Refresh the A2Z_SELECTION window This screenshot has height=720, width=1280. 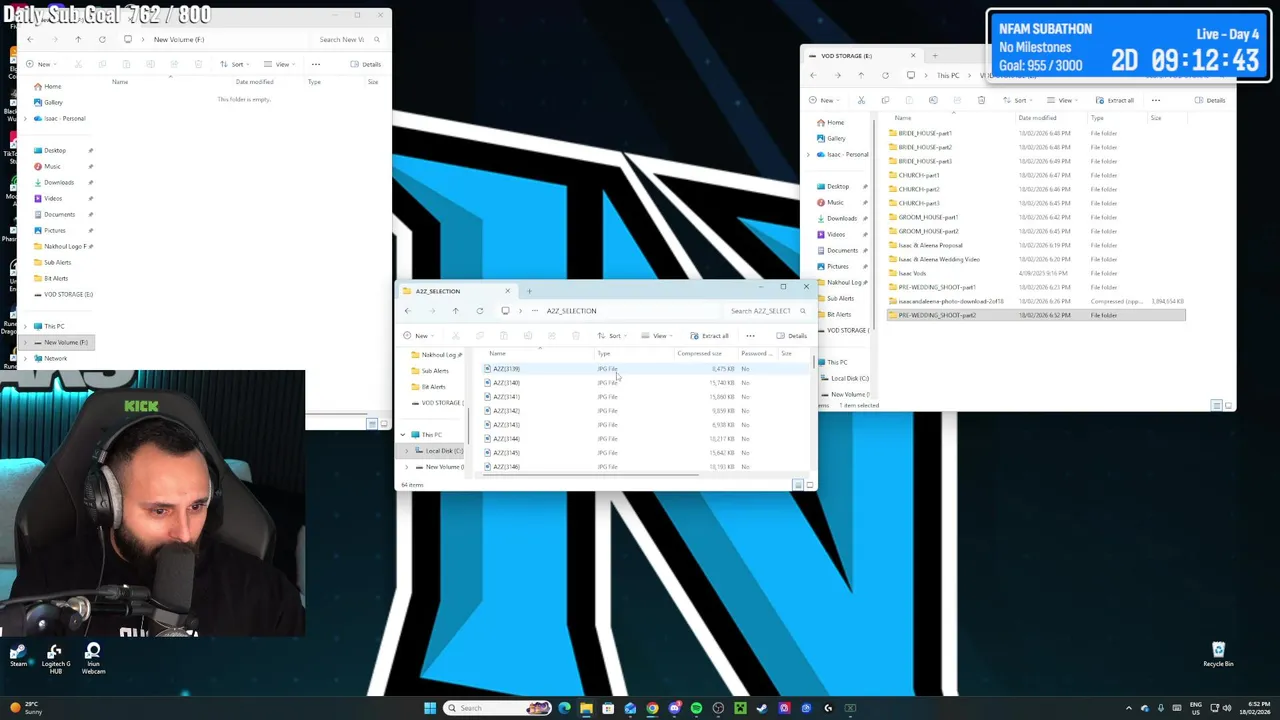[x=480, y=311]
